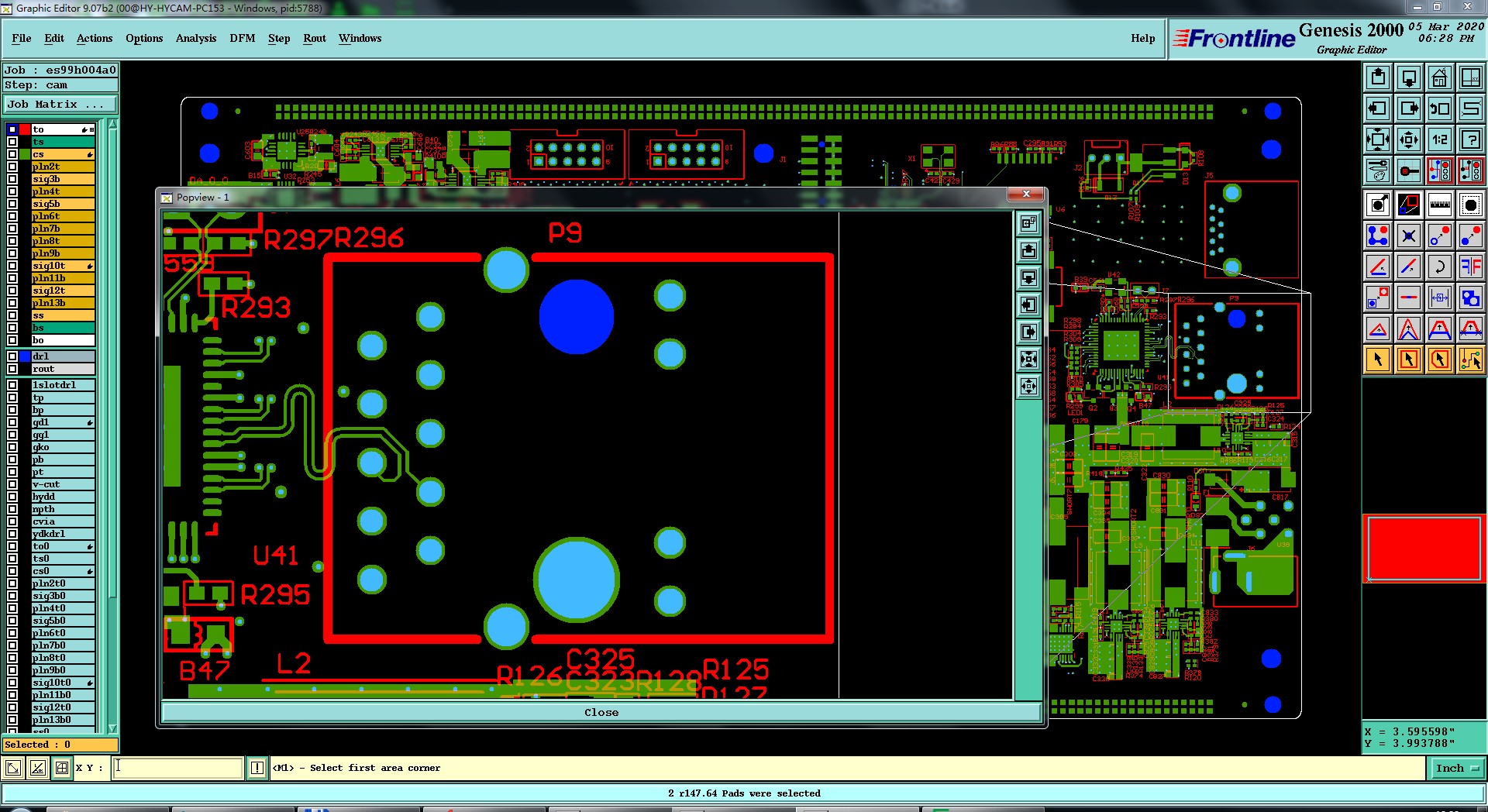Click the Popview pan left icon
1488x812 pixels.
click(1028, 305)
